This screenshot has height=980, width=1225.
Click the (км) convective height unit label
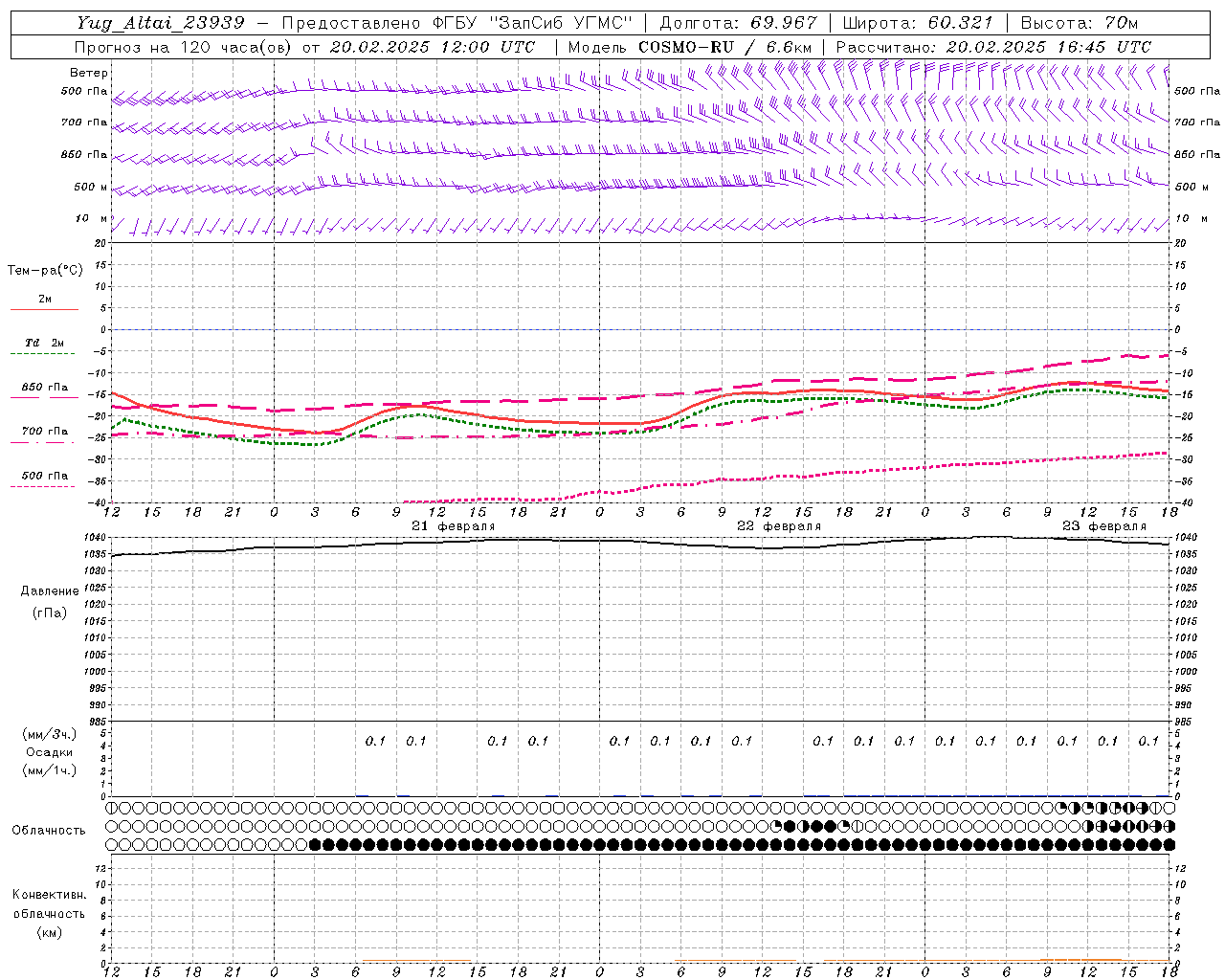coord(49,932)
